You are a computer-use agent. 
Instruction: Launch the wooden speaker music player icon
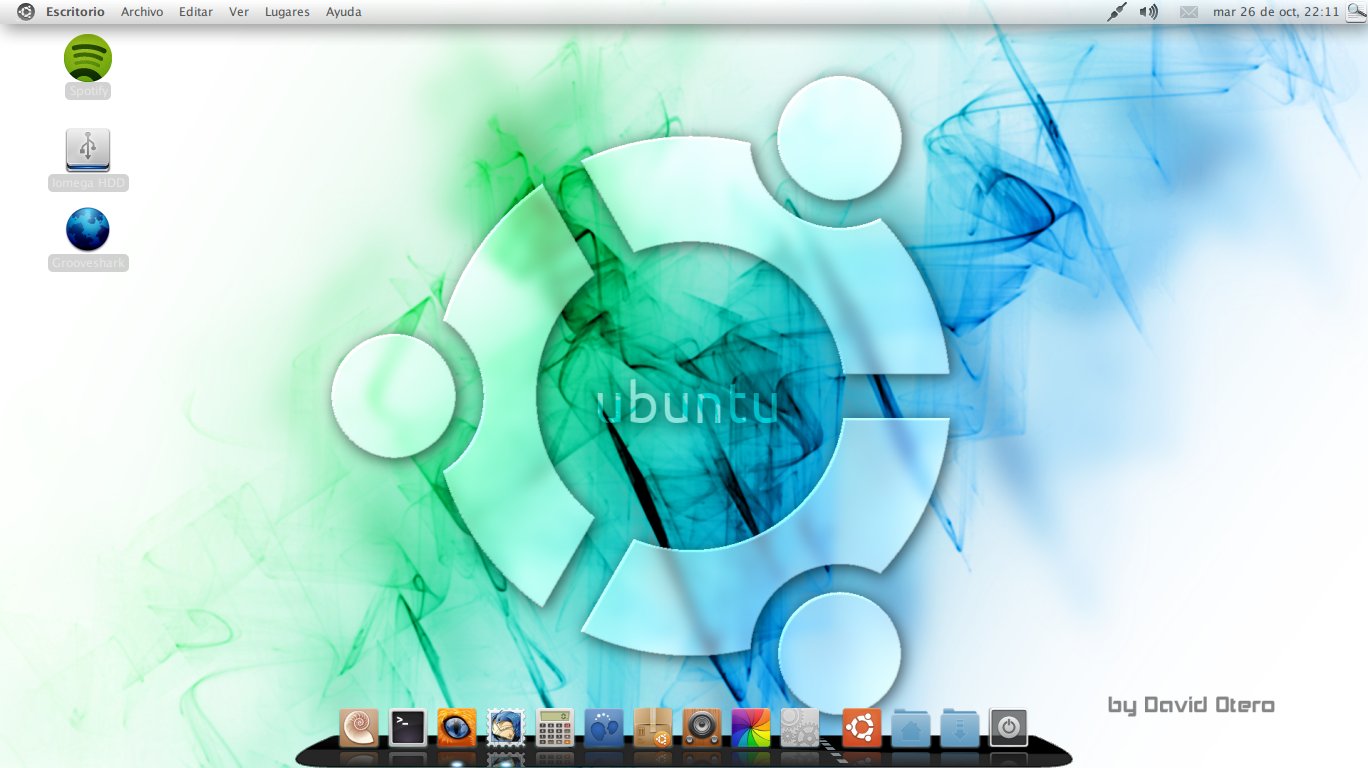[702, 728]
